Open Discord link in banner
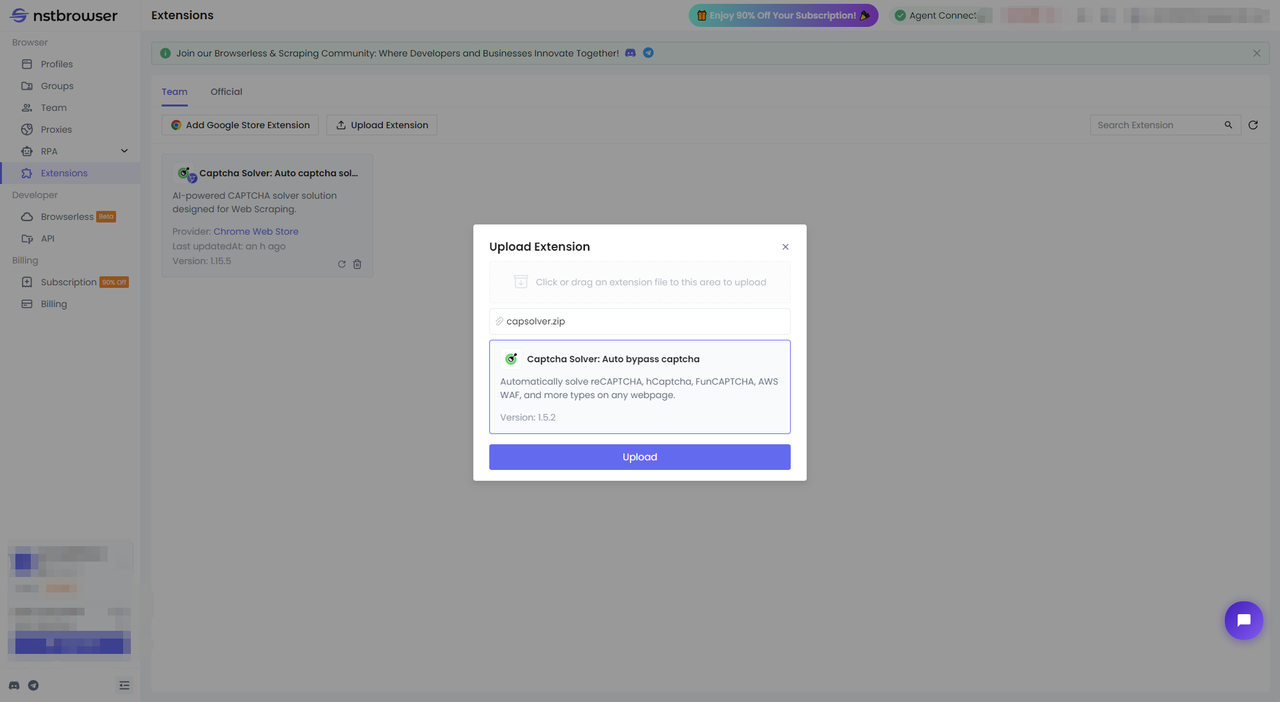1280x702 pixels. tap(630, 53)
